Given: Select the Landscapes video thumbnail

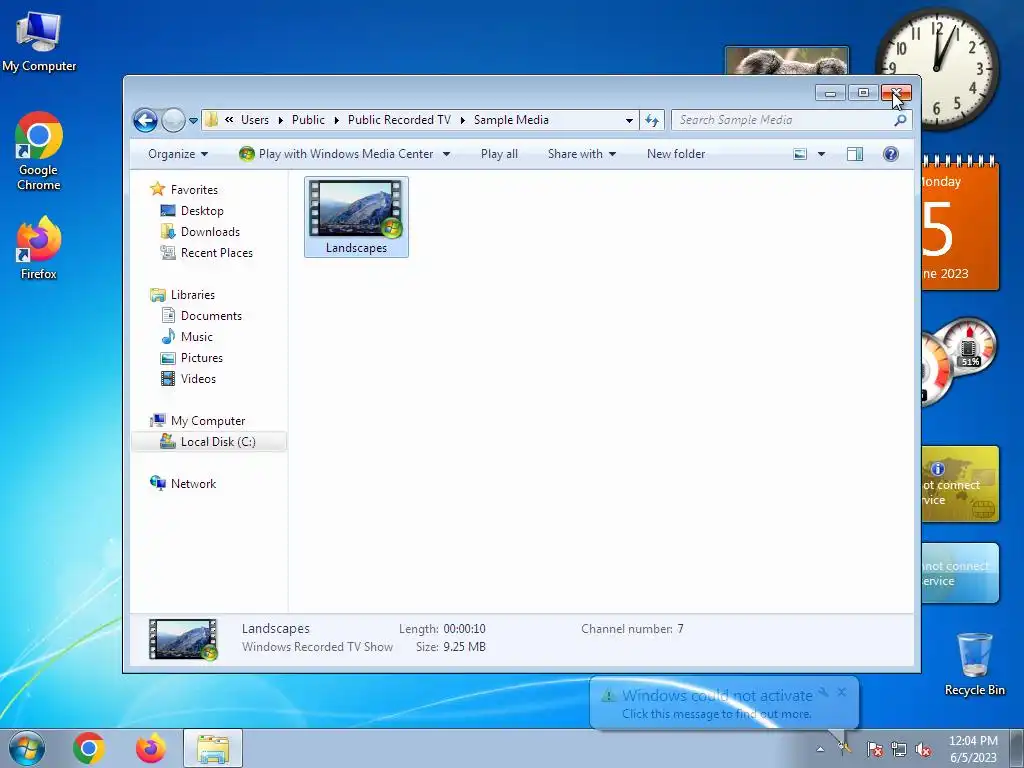Looking at the screenshot, I should (357, 217).
